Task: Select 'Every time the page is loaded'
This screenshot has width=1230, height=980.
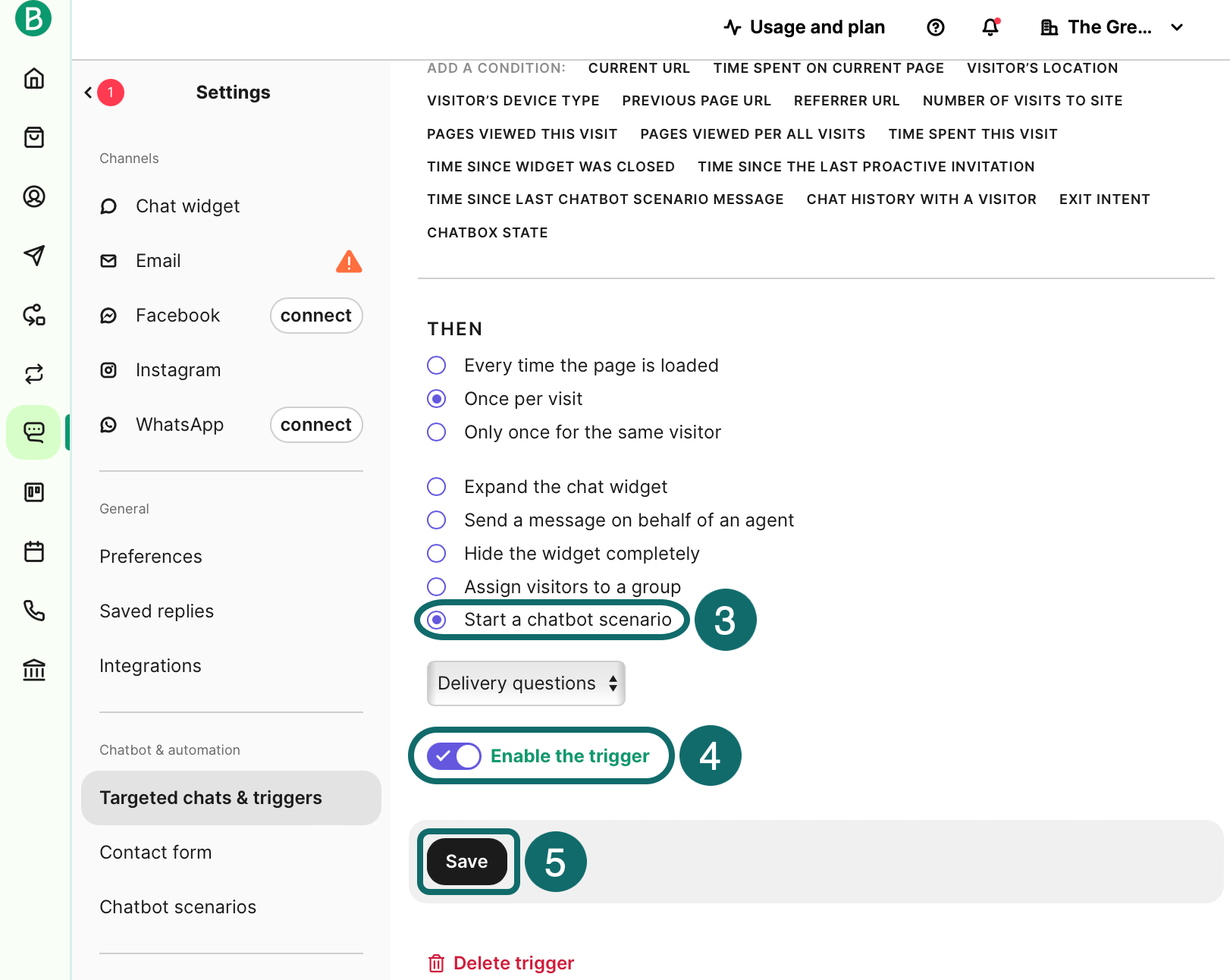Action: coord(437,366)
